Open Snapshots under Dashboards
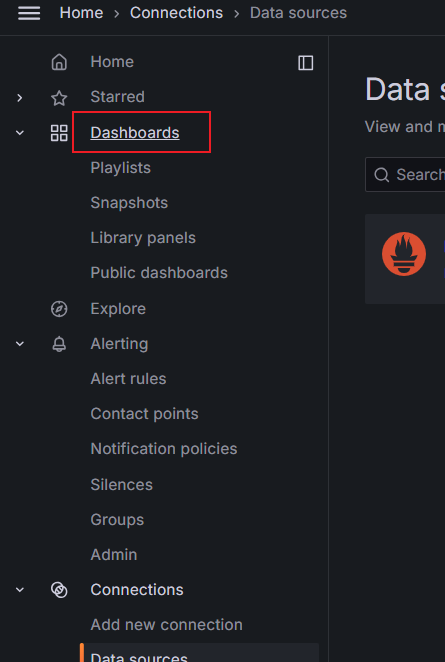The width and height of the screenshot is (445, 662). coord(129,203)
